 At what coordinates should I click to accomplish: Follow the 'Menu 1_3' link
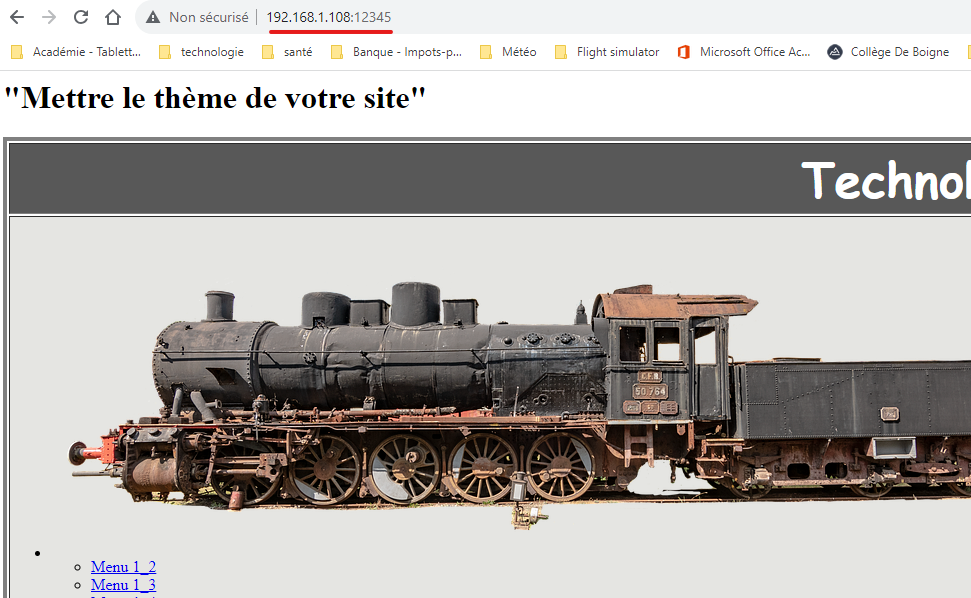pyautogui.click(x=123, y=585)
